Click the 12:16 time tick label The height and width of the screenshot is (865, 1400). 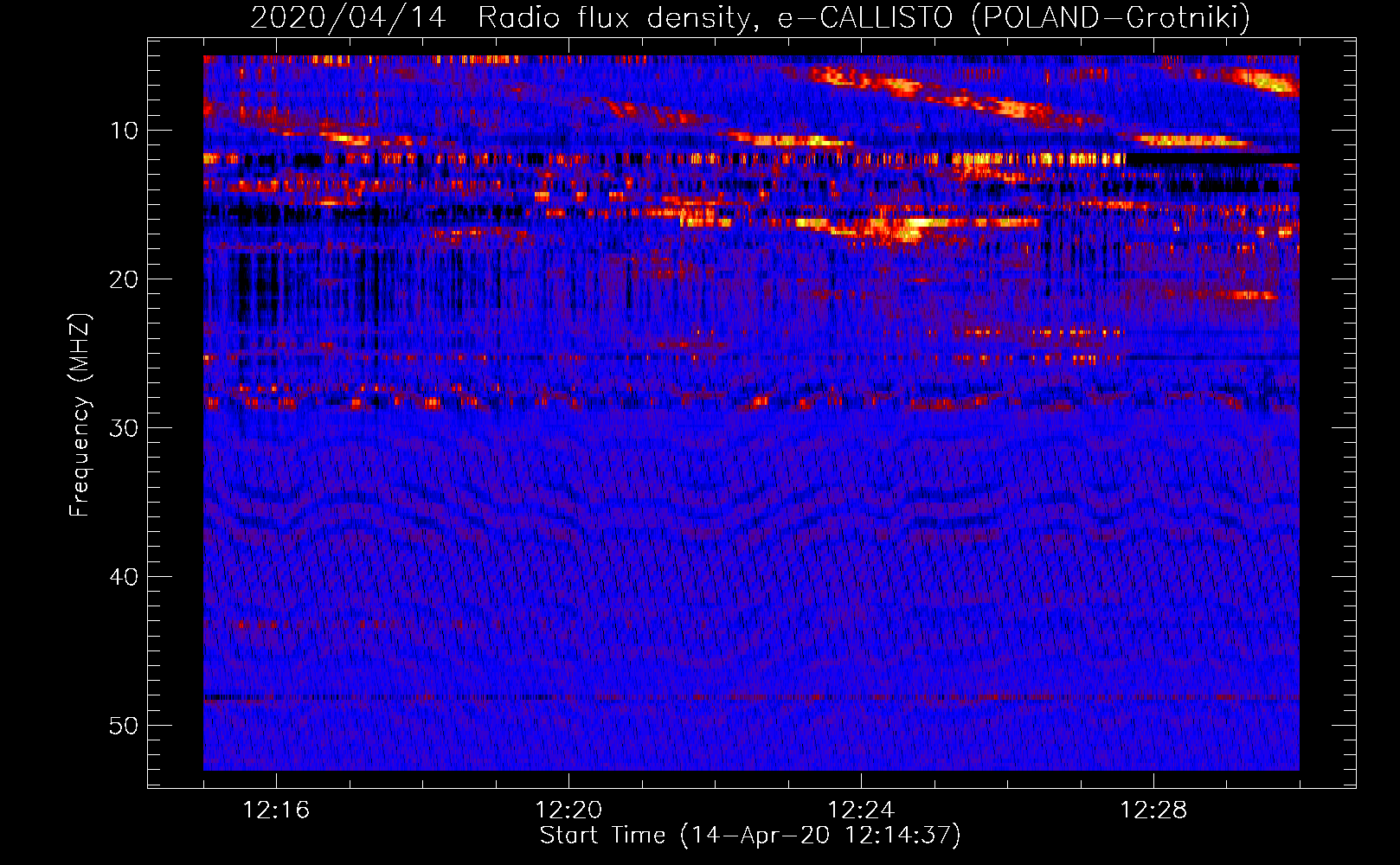click(x=276, y=810)
